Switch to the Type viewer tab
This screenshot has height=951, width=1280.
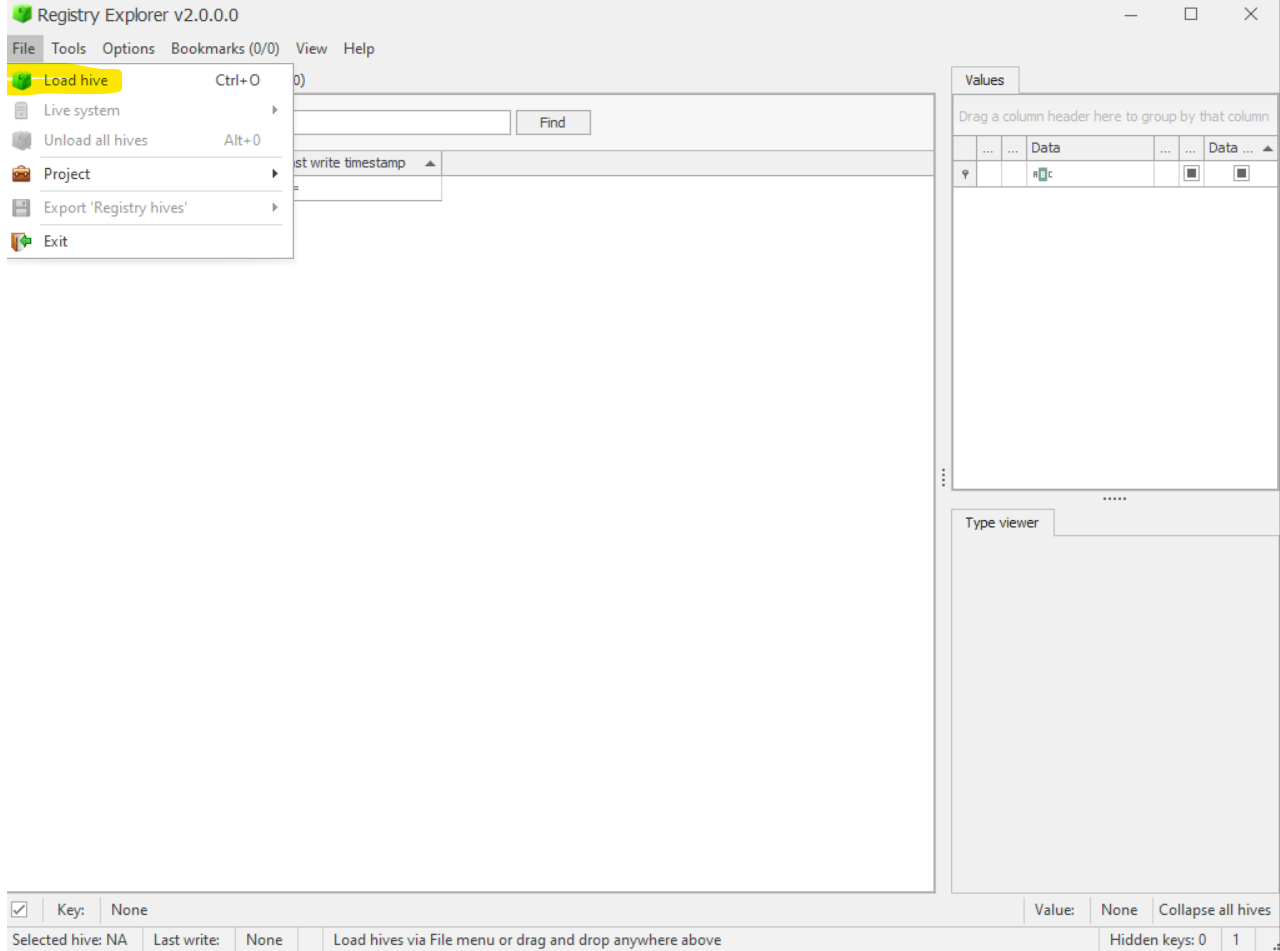(x=1002, y=522)
